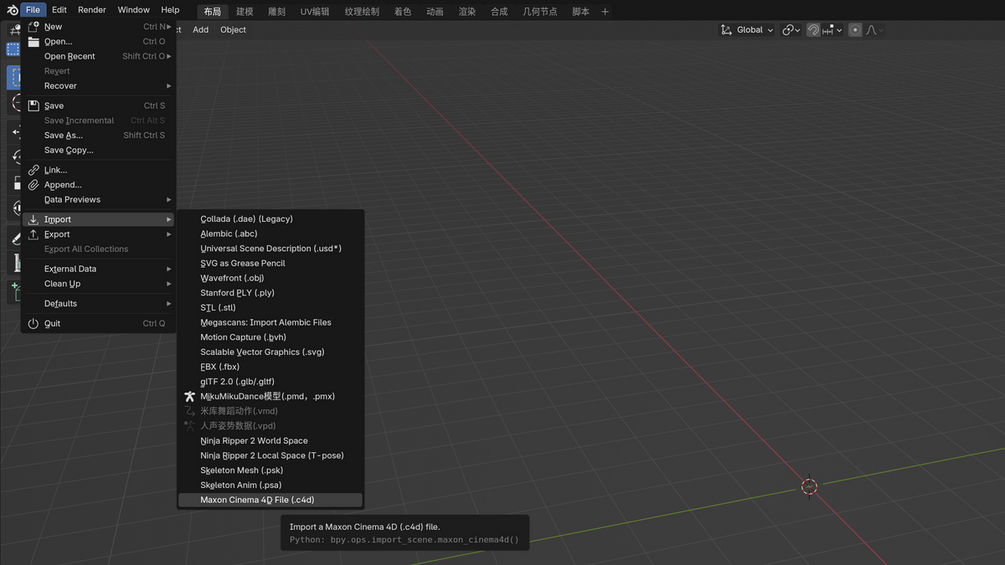1005x565 pixels.
Task: Open the Object menu in viewport header
Action: pyautogui.click(x=233, y=29)
